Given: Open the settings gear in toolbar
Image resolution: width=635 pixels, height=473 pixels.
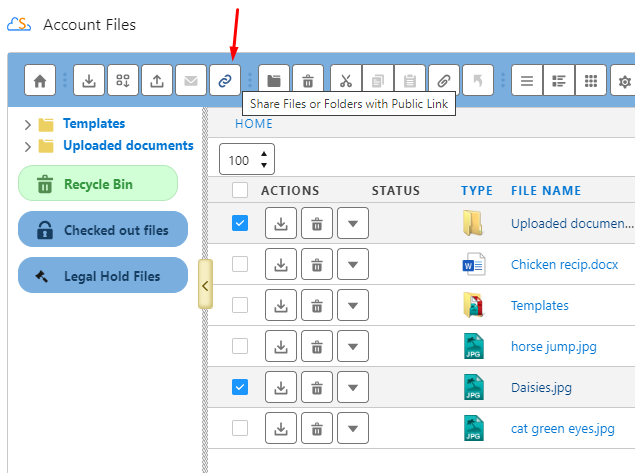Looking at the screenshot, I should pyautogui.click(x=626, y=80).
